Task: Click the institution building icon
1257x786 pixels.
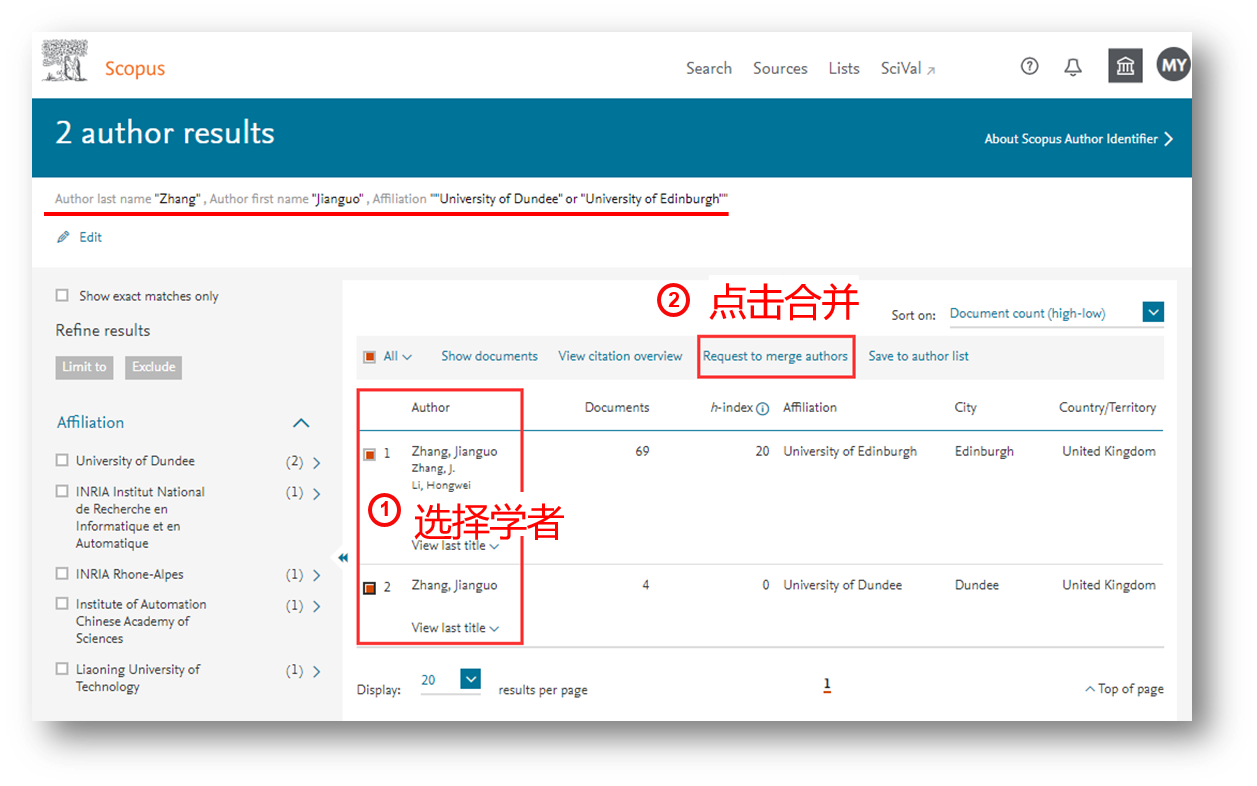Action: pyautogui.click(x=1125, y=67)
